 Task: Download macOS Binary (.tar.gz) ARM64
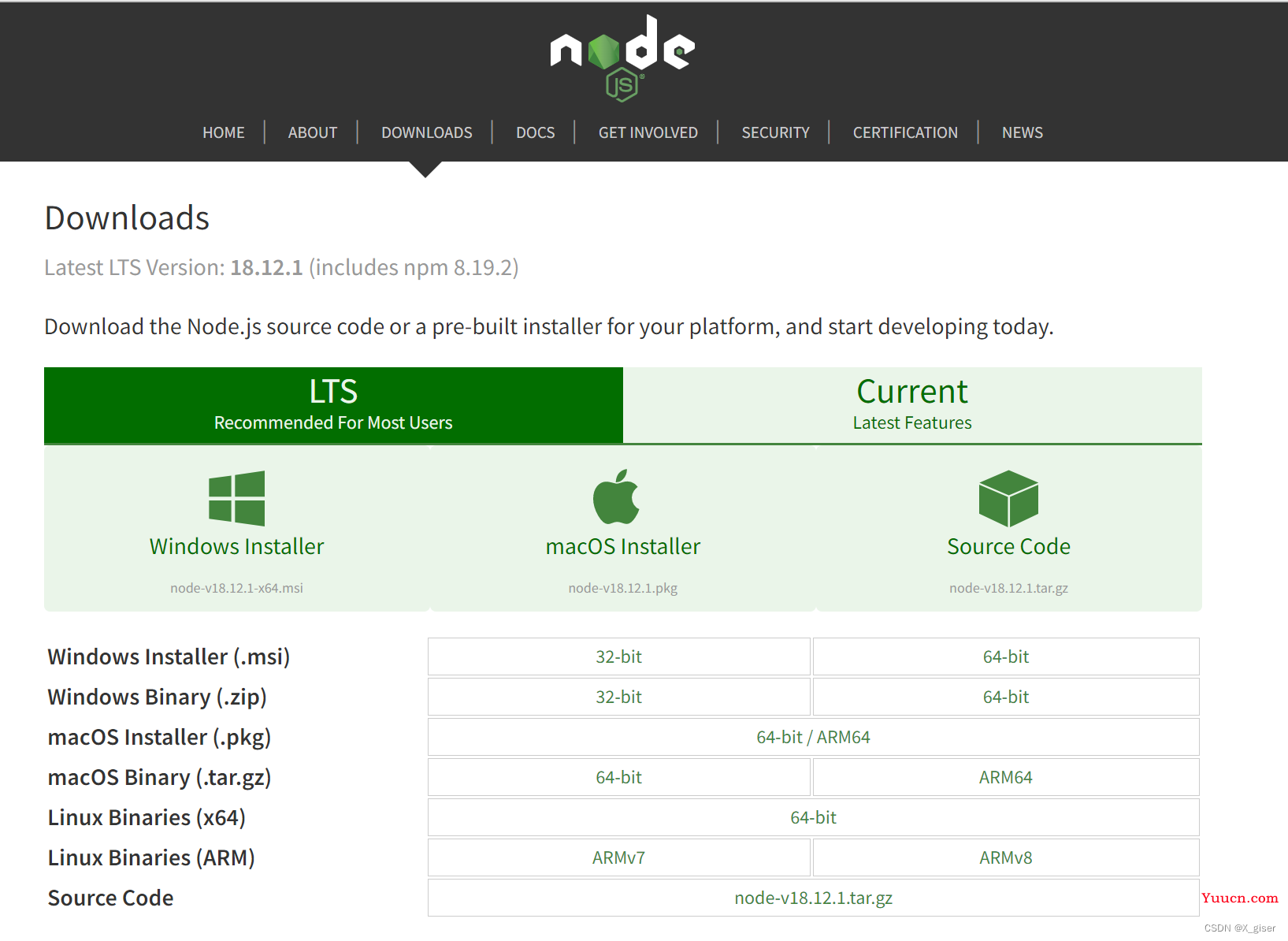pyautogui.click(x=1006, y=777)
